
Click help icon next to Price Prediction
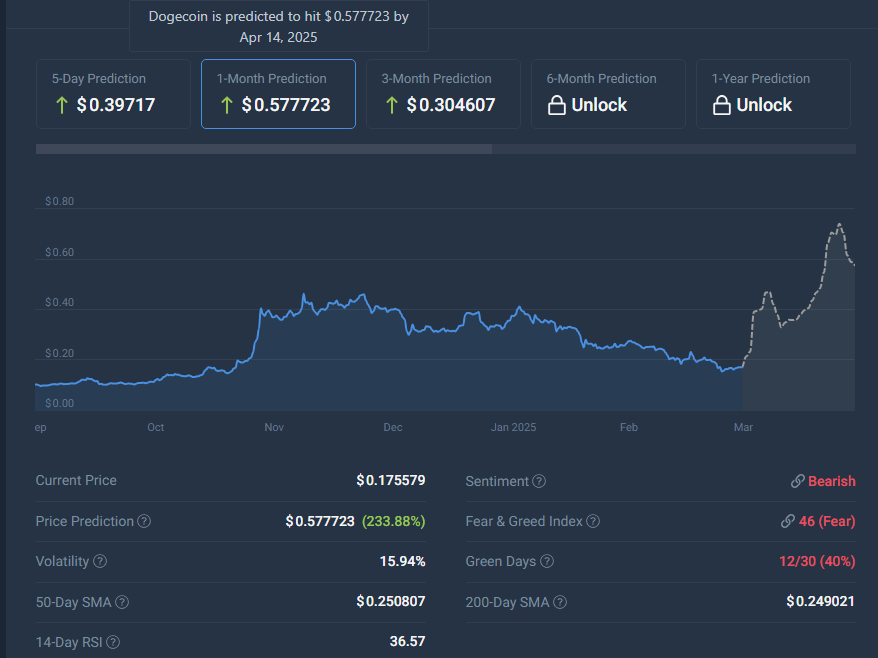(x=144, y=521)
